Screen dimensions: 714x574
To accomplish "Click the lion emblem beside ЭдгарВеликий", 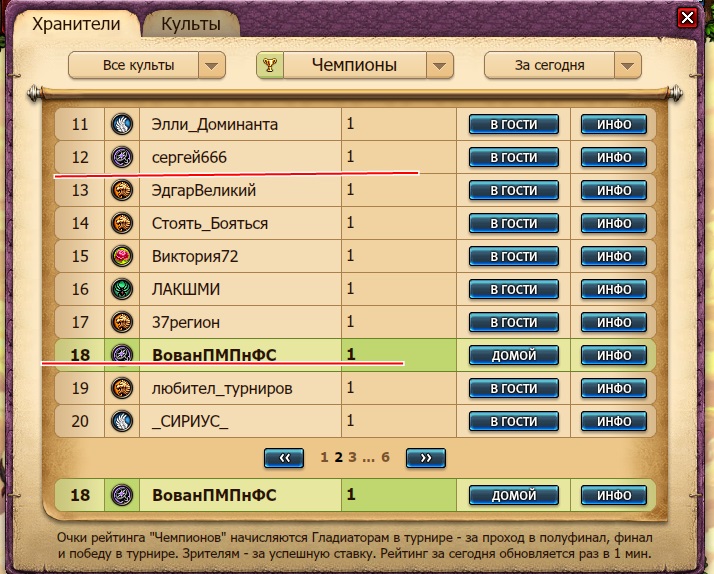I will click(x=122, y=190).
